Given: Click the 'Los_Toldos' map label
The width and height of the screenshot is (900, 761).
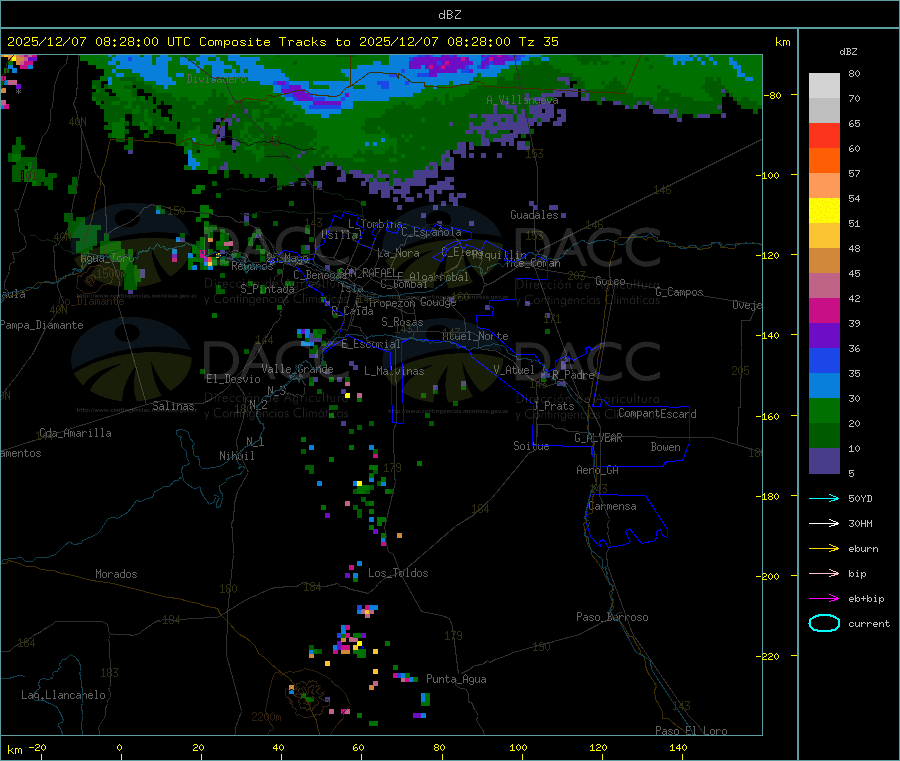Looking at the screenshot, I should pyautogui.click(x=398, y=573).
